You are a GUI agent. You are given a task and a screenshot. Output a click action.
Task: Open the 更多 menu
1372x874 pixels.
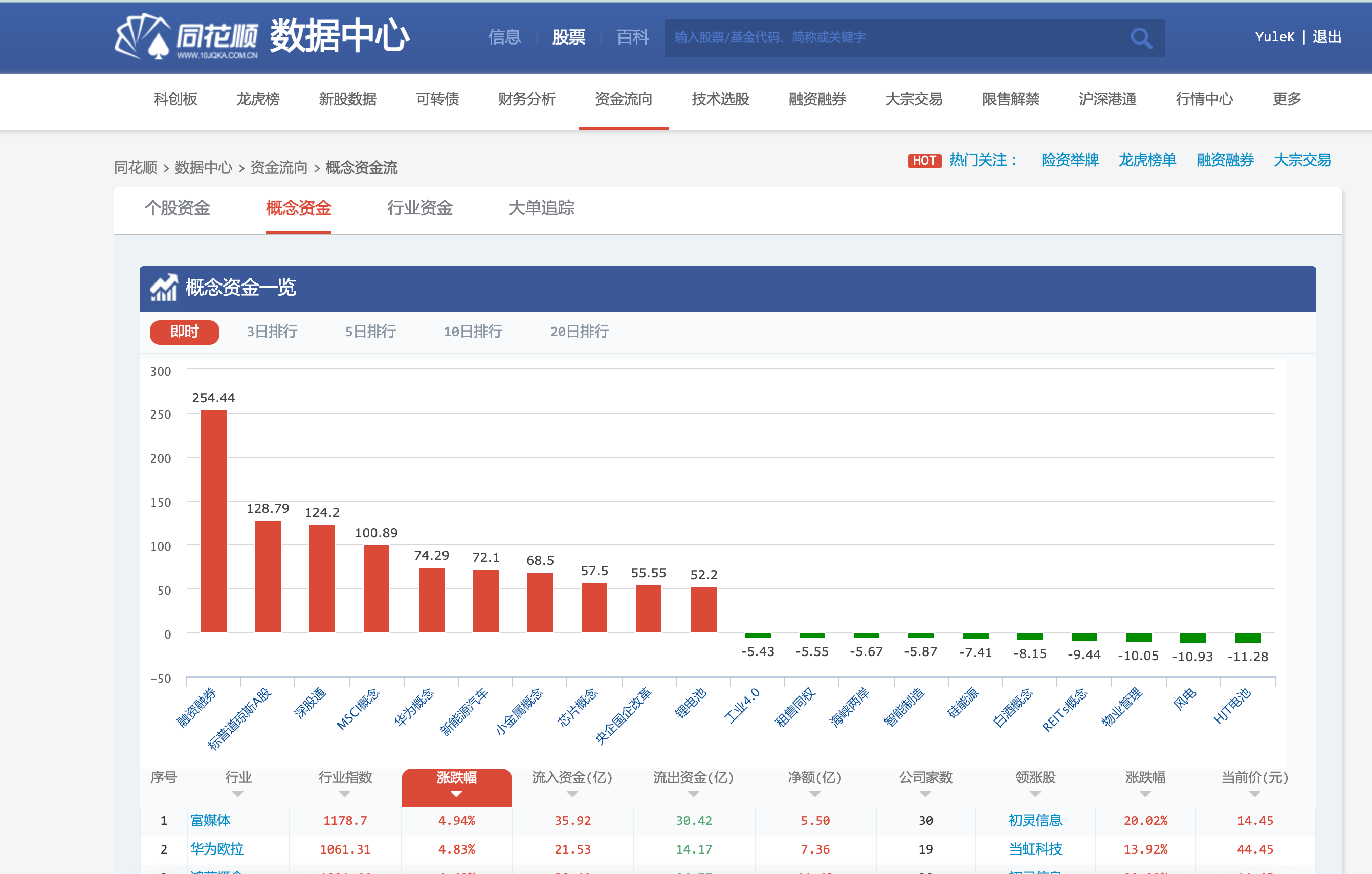pyautogui.click(x=1287, y=99)
